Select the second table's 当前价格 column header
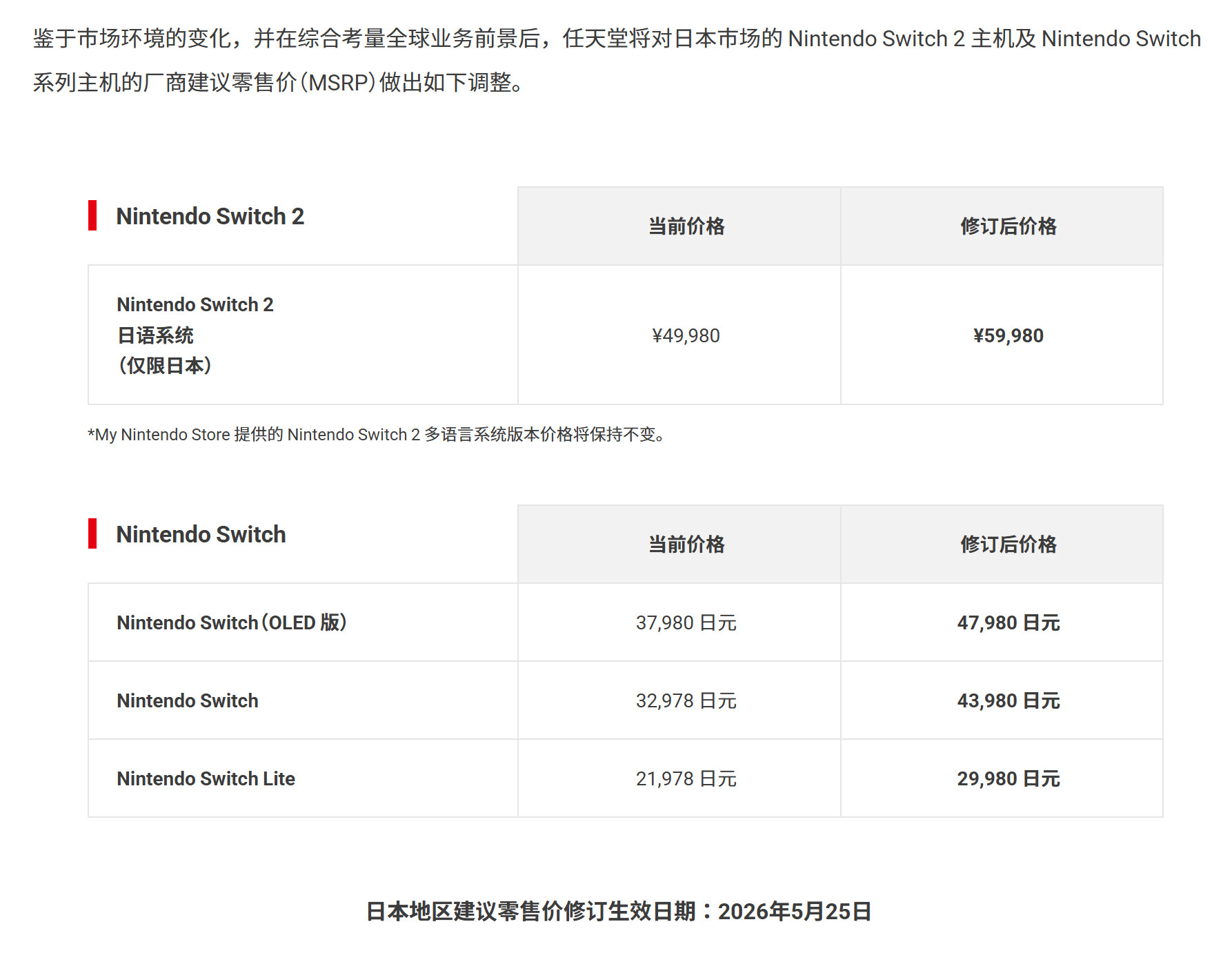The height and width of the screenshot is (962, 1232). tap(679, 544)
